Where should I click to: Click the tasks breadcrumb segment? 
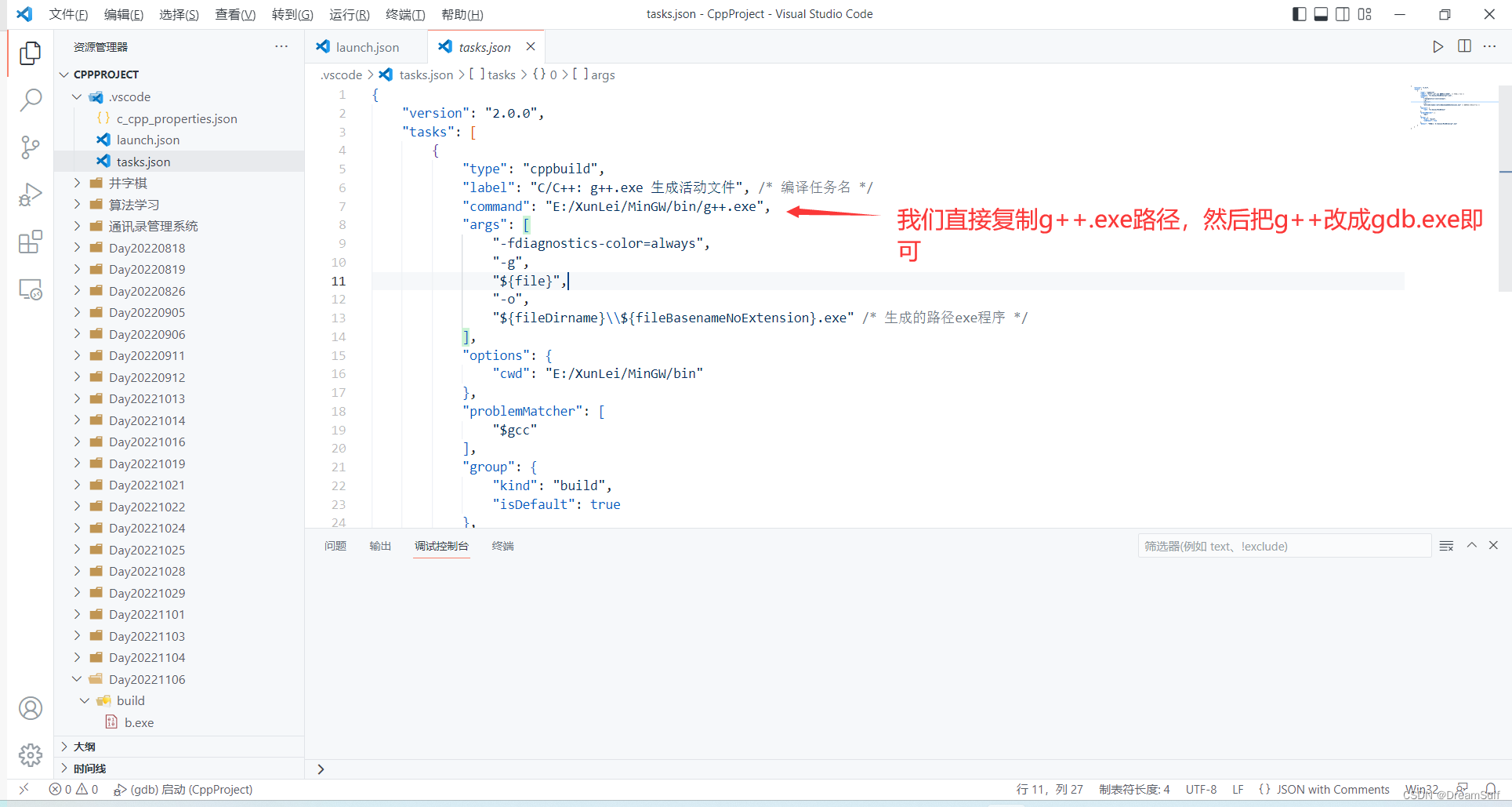(494, 75)
